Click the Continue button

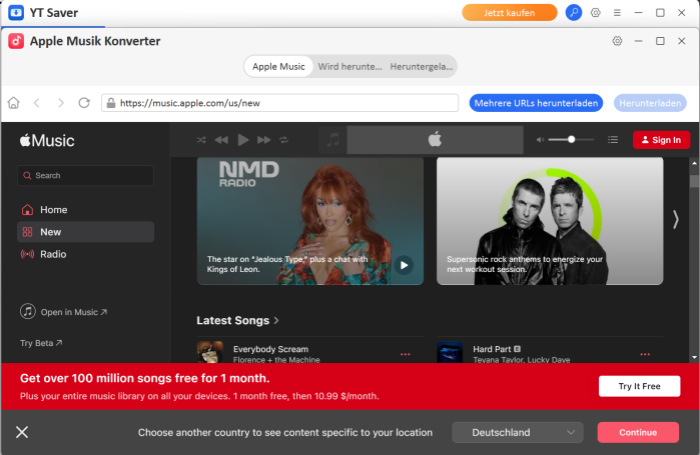pyautogui.click(x=638, y=432)
